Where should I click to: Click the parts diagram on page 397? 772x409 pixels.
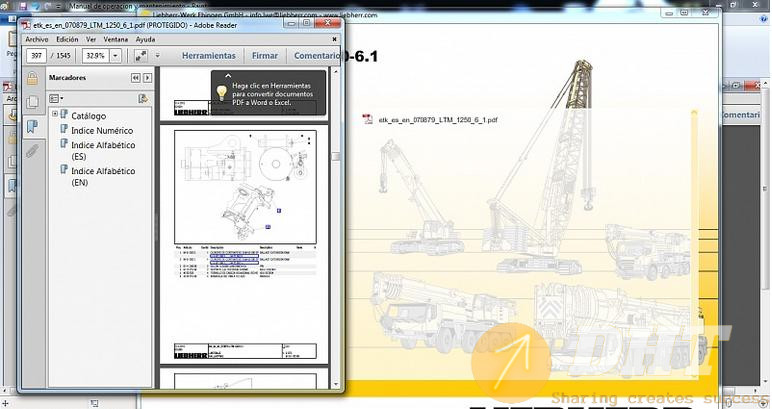[x=245, y=187]
